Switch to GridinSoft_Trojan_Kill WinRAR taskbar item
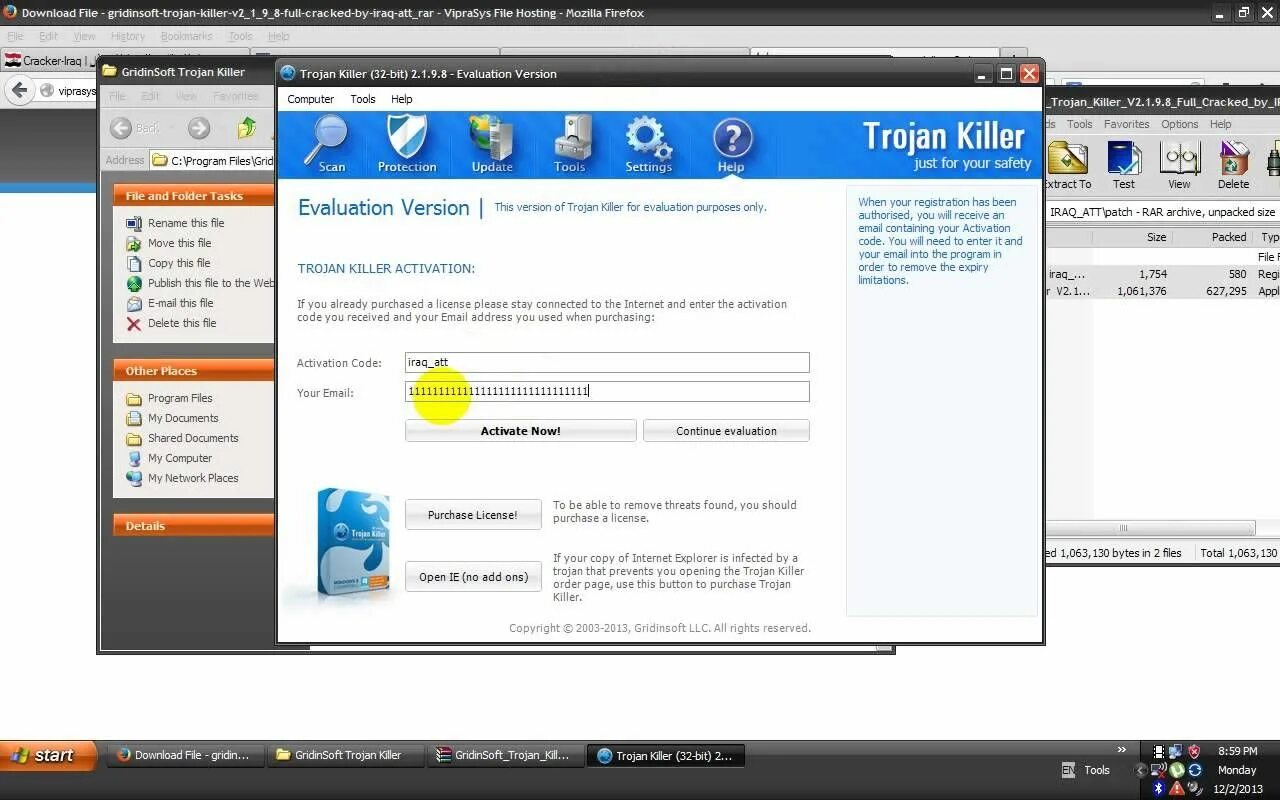This screenshot has height=800, width=1280. 505,755
